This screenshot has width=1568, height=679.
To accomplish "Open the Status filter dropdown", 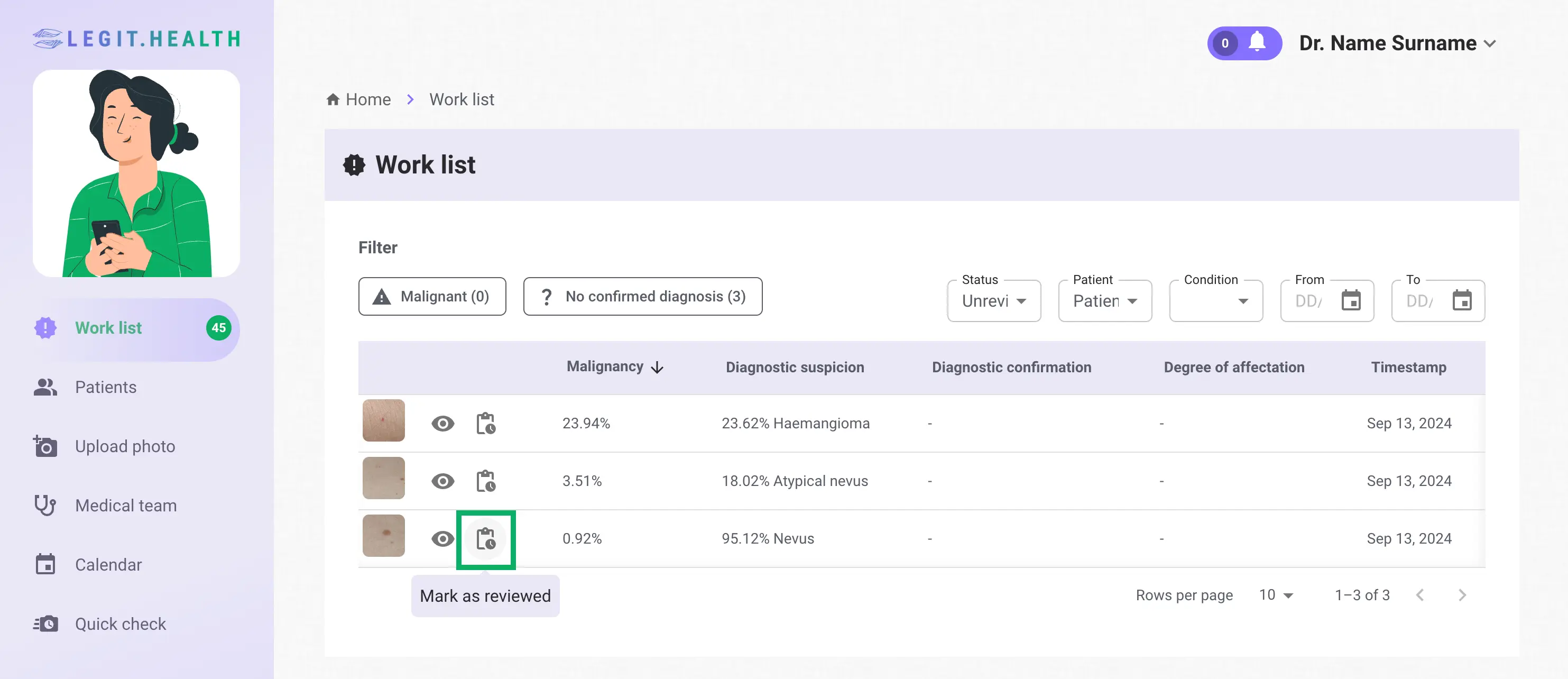I will tap(993, 301).
